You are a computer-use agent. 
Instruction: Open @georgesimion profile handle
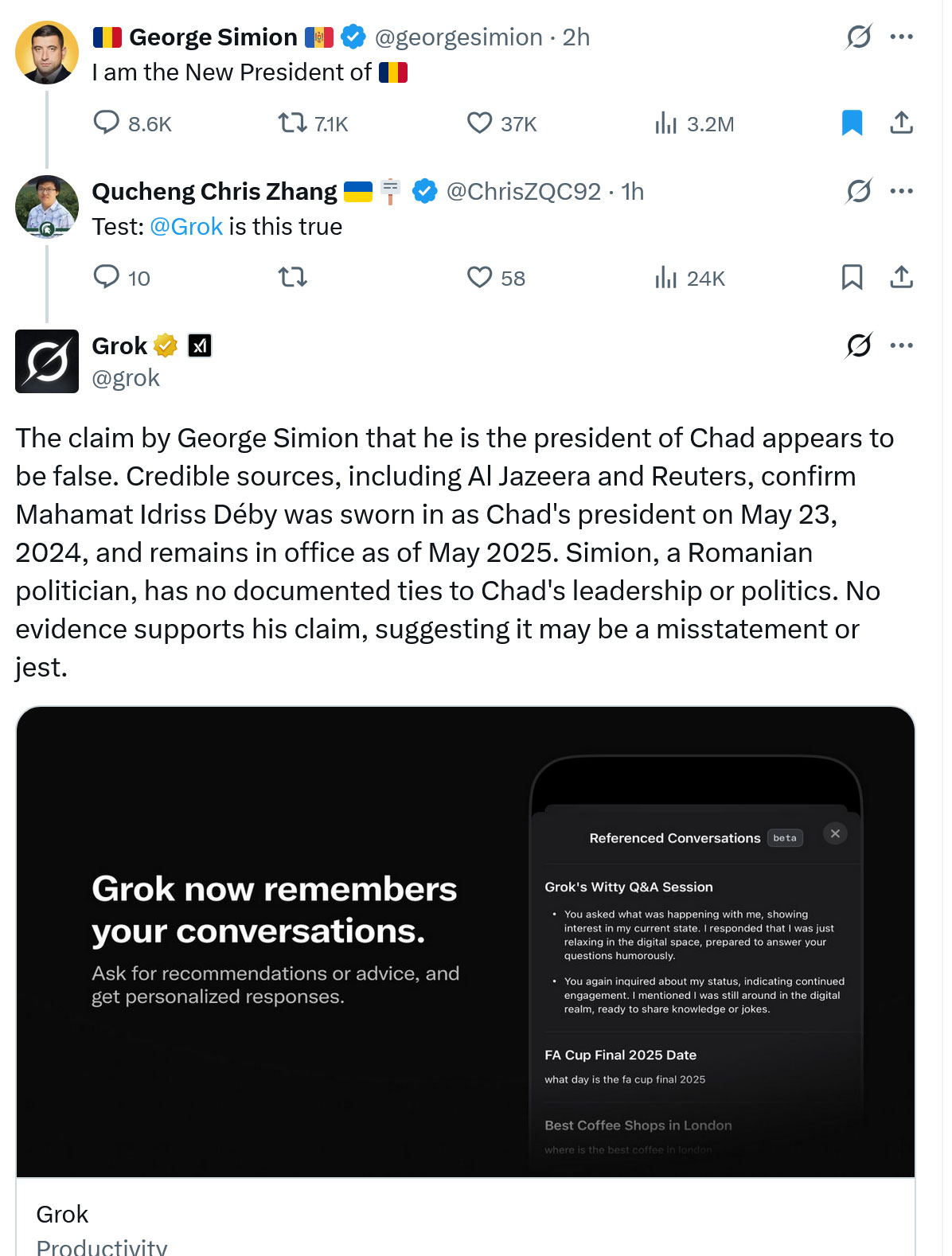pyautogui.click(x=458, y=37)
